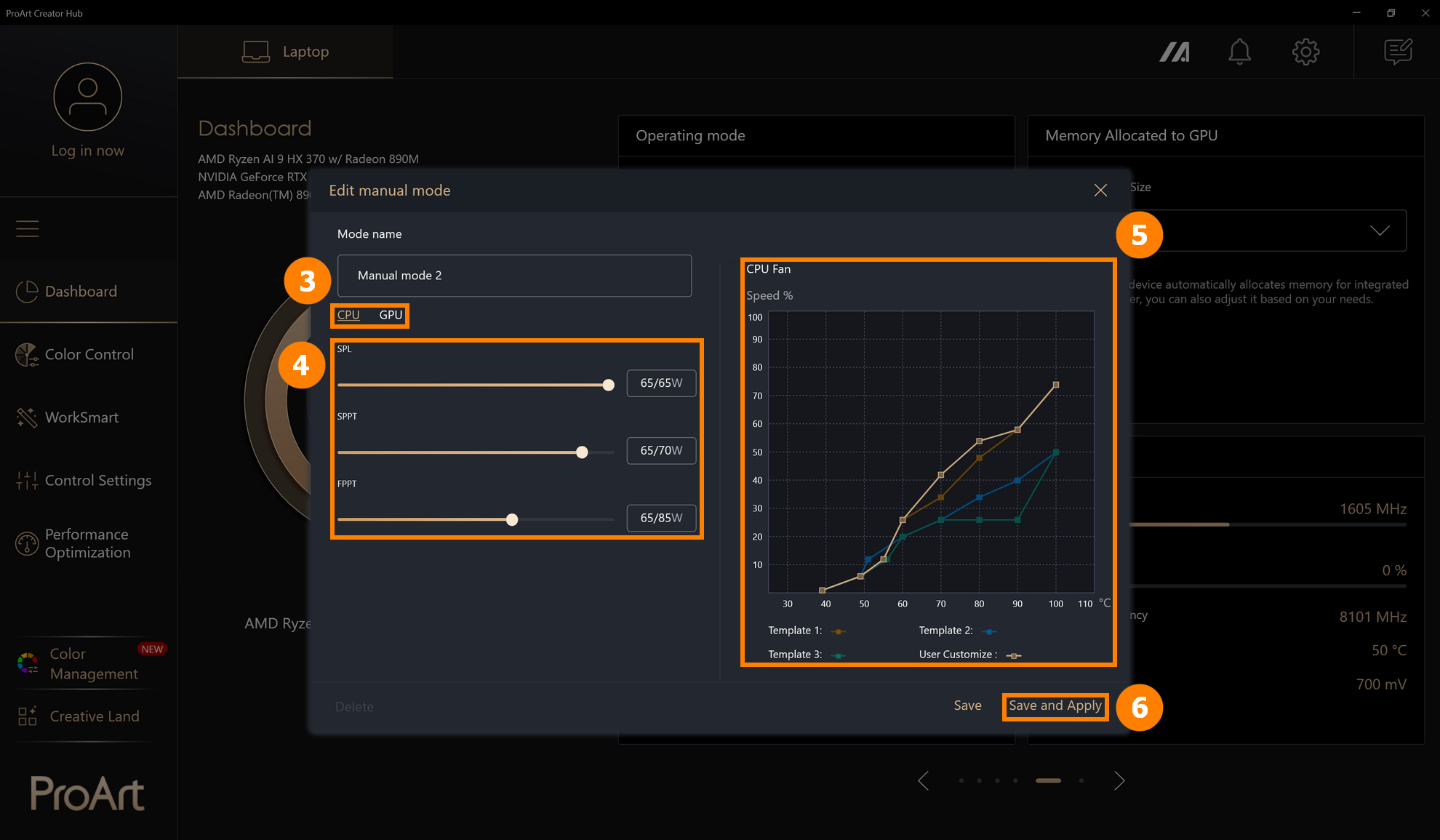1440x840 pixels.
Task: Open settings gear icon
Action: click(x=1306, y=52)
